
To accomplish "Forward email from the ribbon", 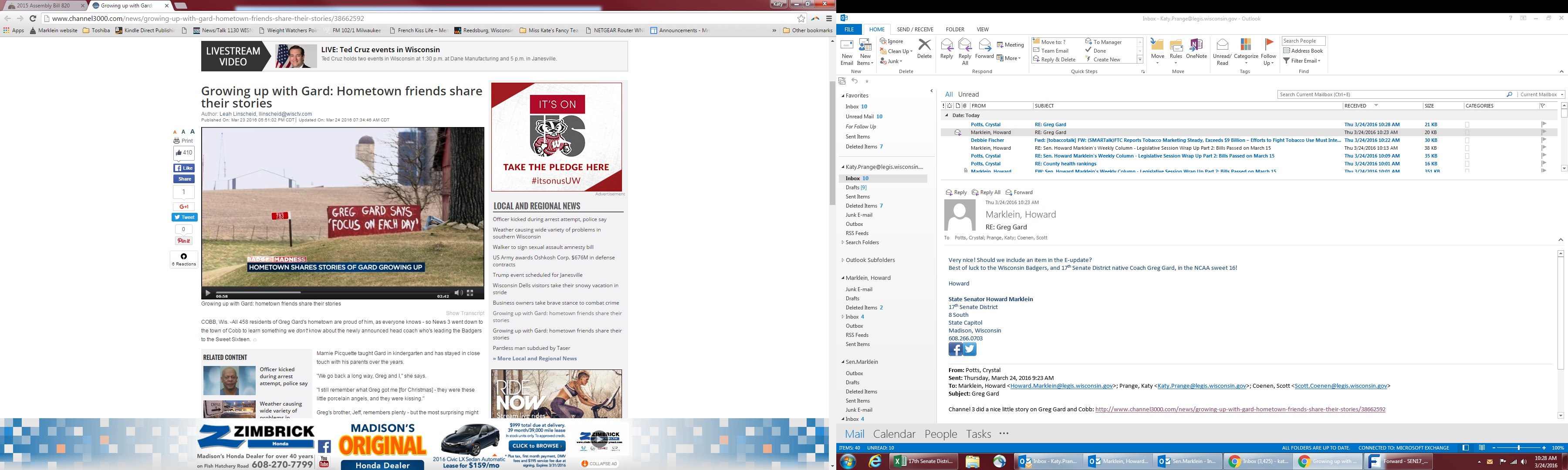I will pyautogui.click(x=984, y=49).
